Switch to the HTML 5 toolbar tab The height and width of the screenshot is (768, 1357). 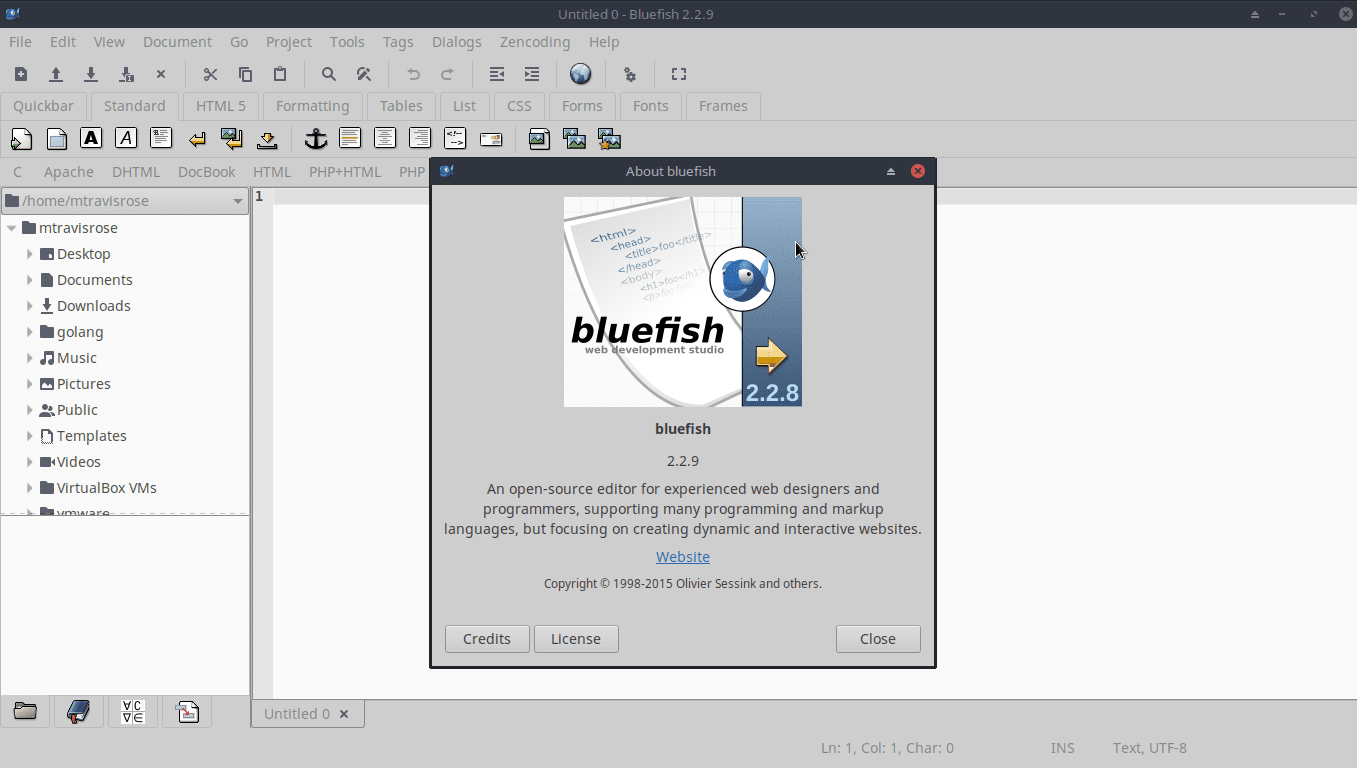[x=221, y=106]
